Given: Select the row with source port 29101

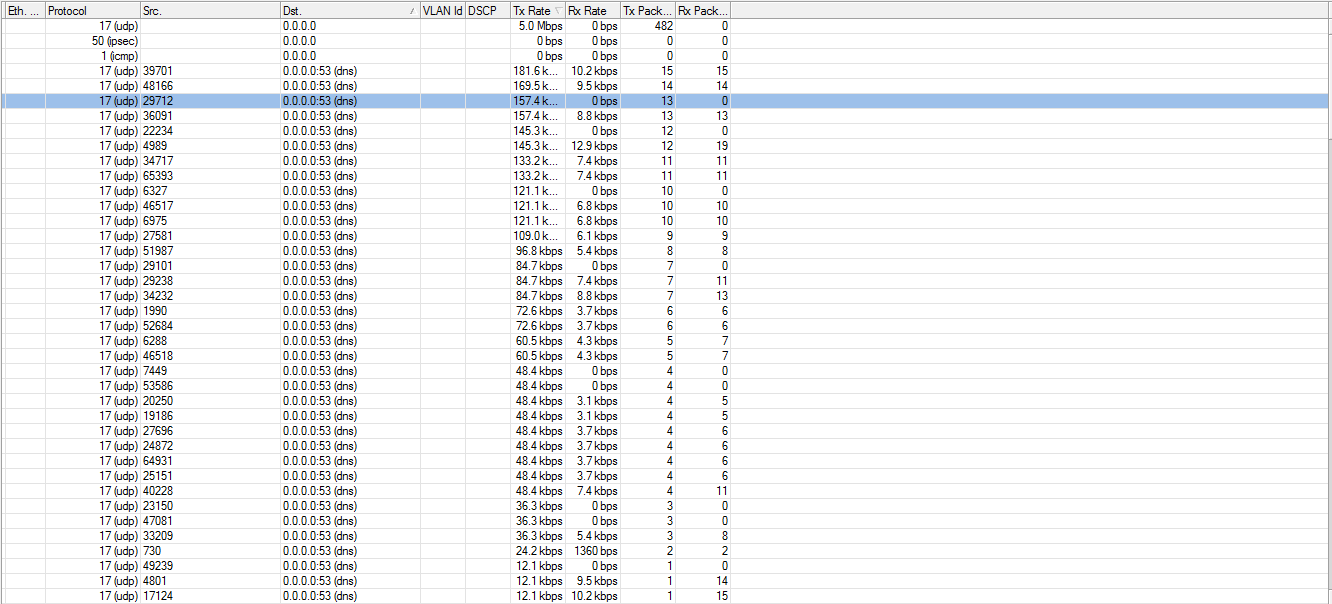Looking at the screenshot, I should pyautogui.click(x=666, y=266).
